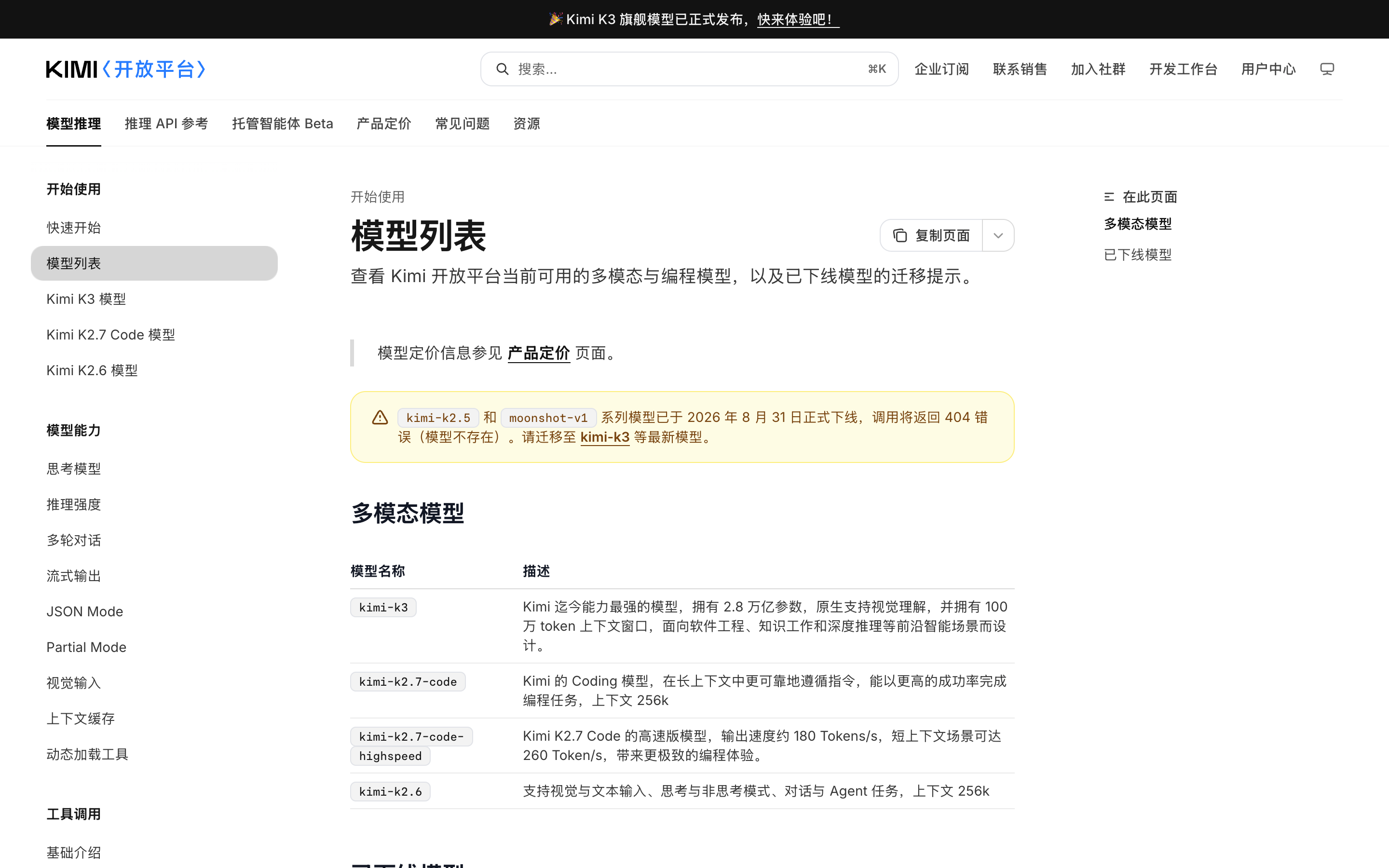Click the 在此页面 list icon
The image size is (1389, 868).
pyautogui.click(x=1109, y=197)
